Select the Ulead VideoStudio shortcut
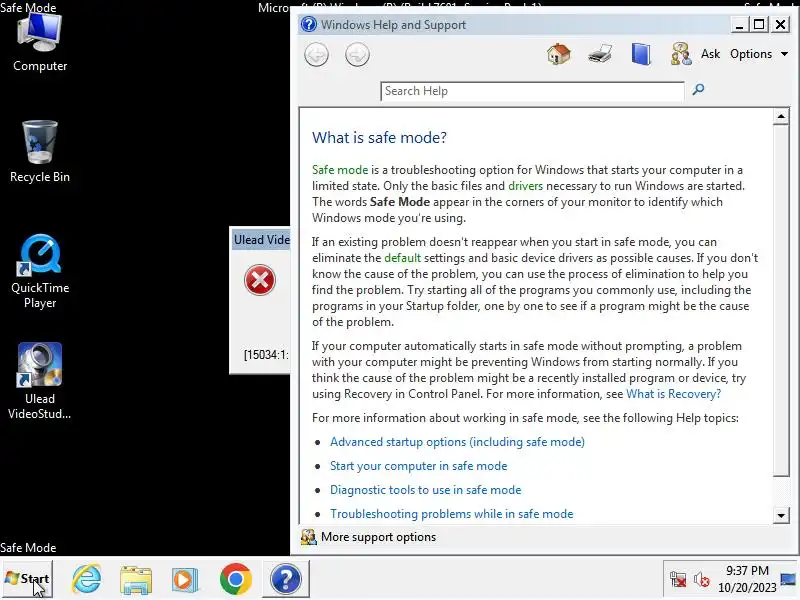800x600 pixels. (40, 382)
